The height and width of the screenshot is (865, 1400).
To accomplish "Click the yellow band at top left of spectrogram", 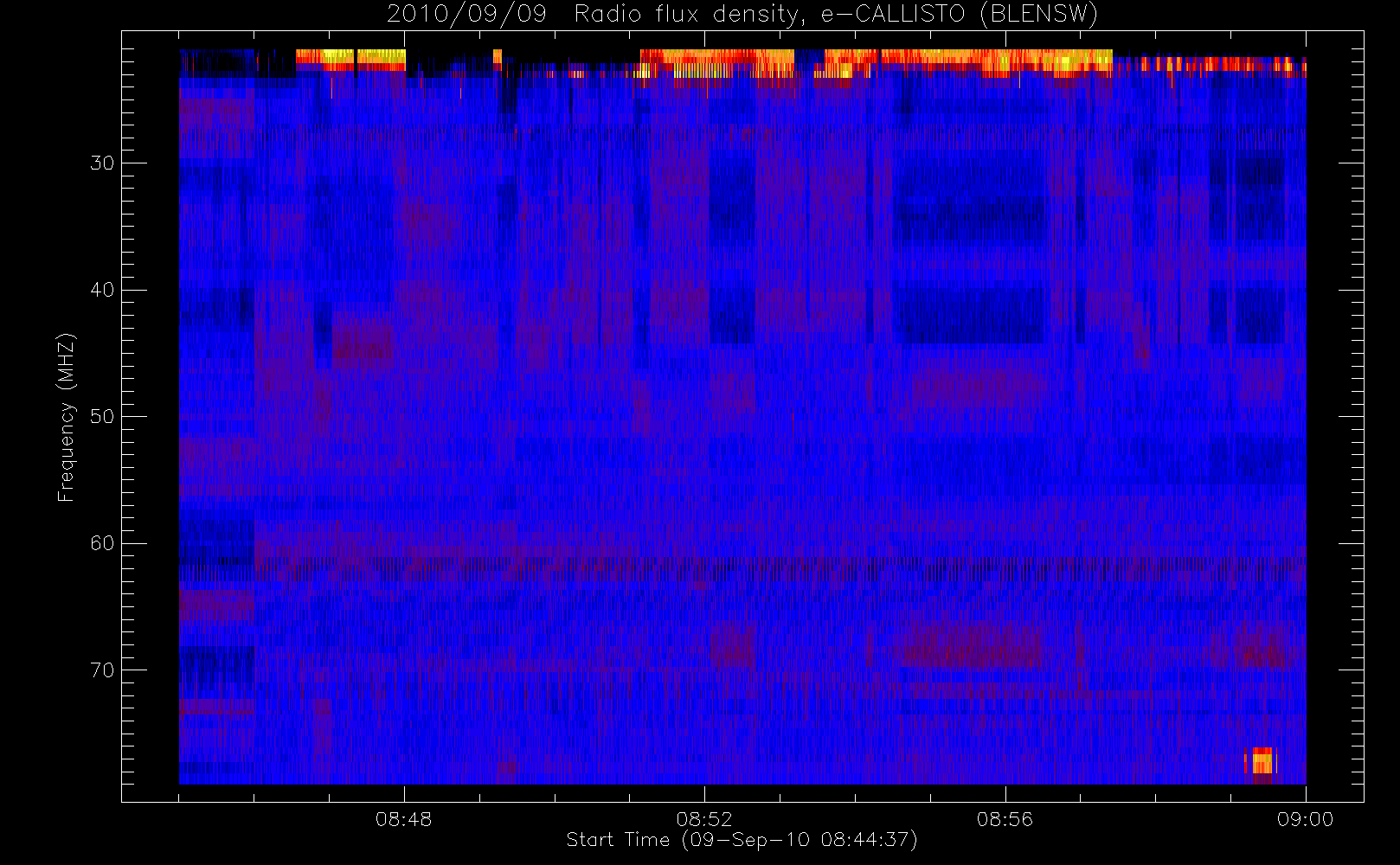I will click(x=350, y=57).
